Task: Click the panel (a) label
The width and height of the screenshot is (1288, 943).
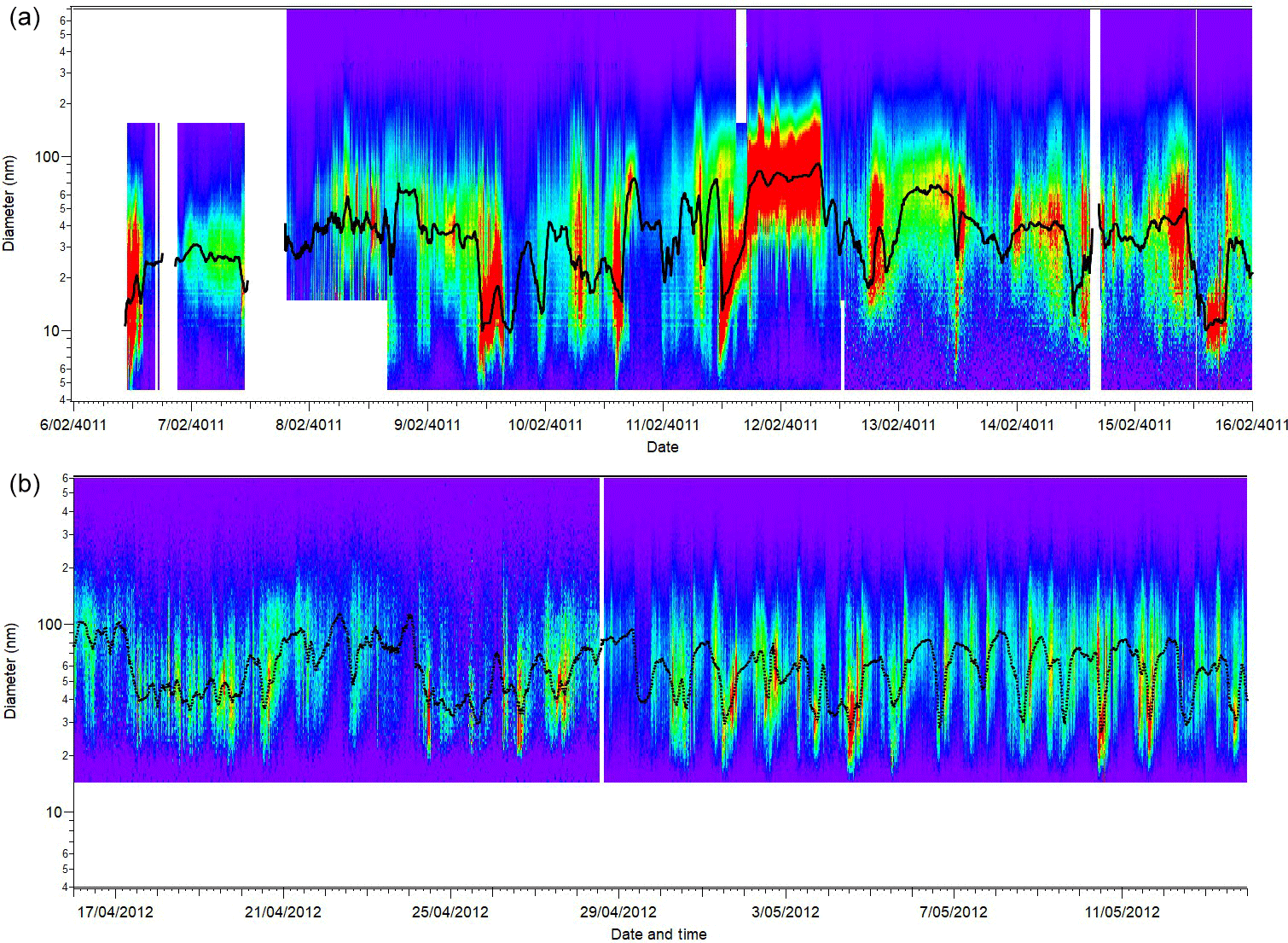Action: point(24,19)
